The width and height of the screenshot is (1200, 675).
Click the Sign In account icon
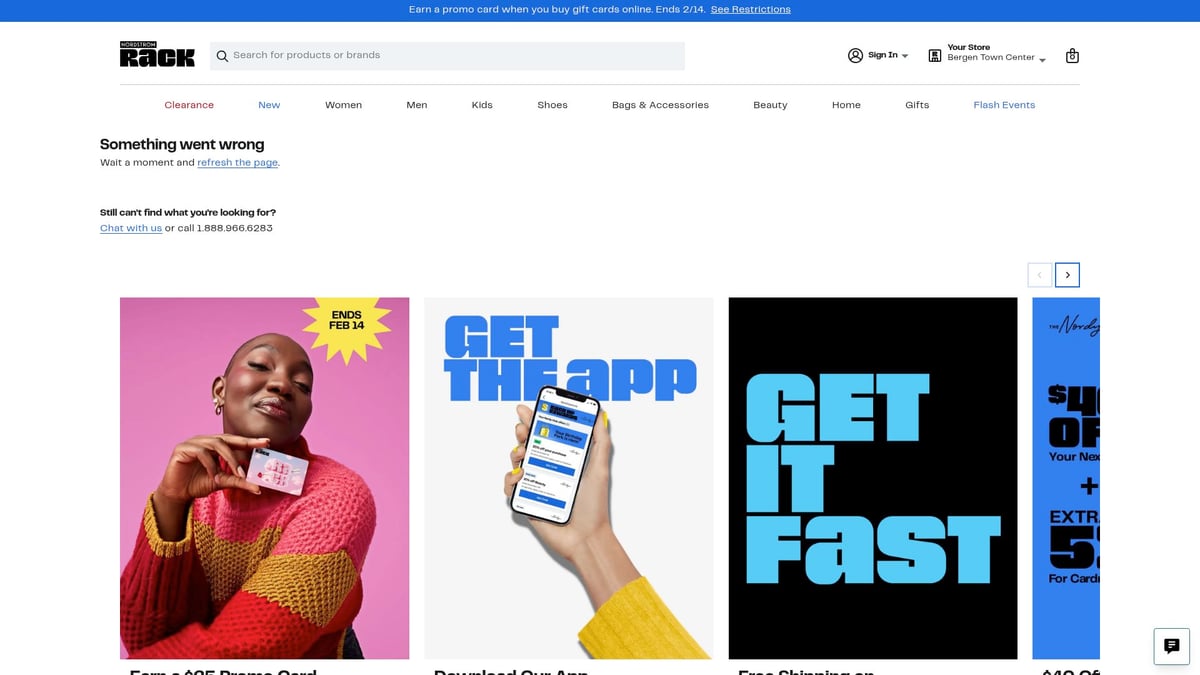coord(855,56)
